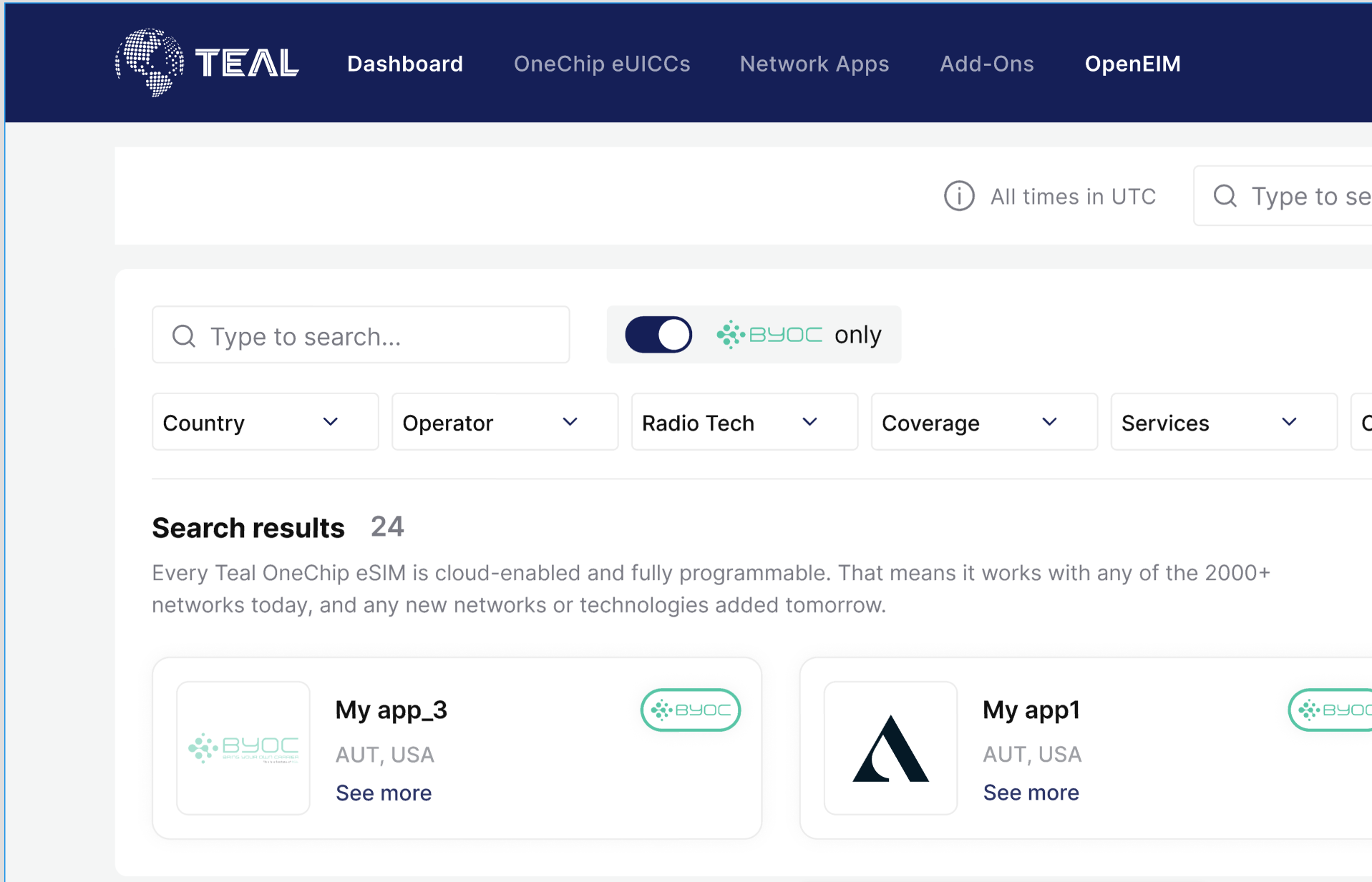Click the My app1 logo thumbnail
Viewport: 1372px width, 882px height.
click(x=890, y=748)
